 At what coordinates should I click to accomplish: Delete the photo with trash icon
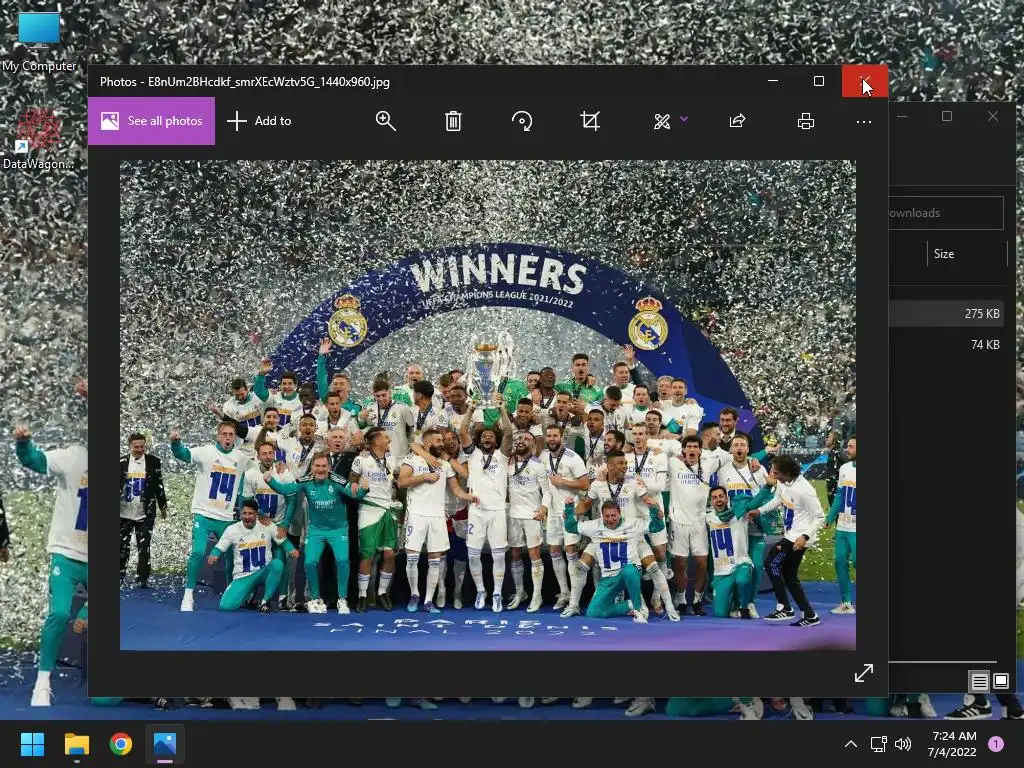[453, 121]
